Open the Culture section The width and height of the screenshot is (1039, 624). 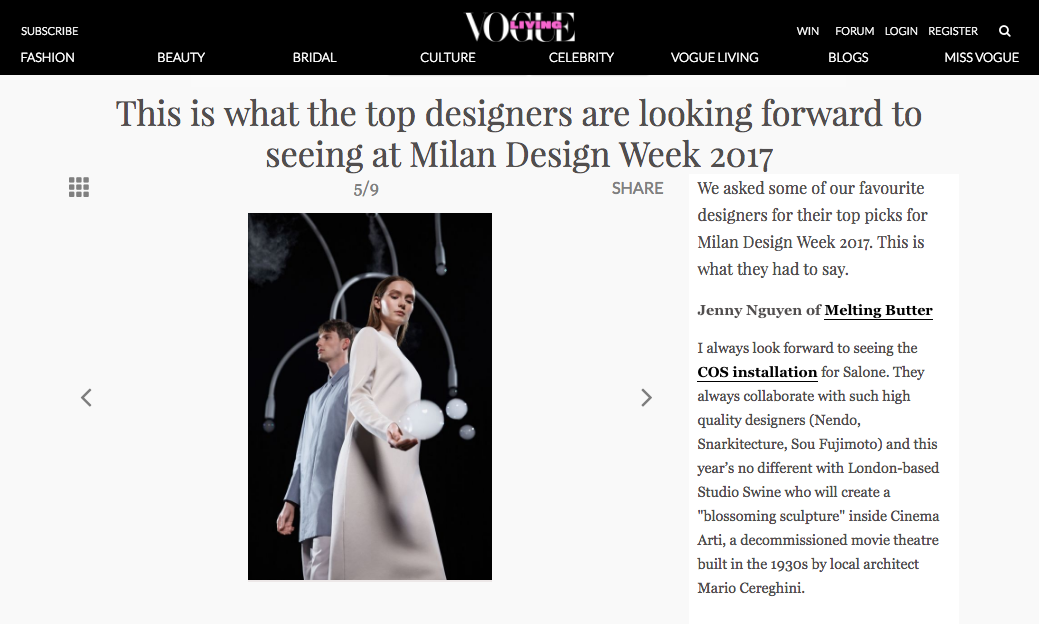448,58
